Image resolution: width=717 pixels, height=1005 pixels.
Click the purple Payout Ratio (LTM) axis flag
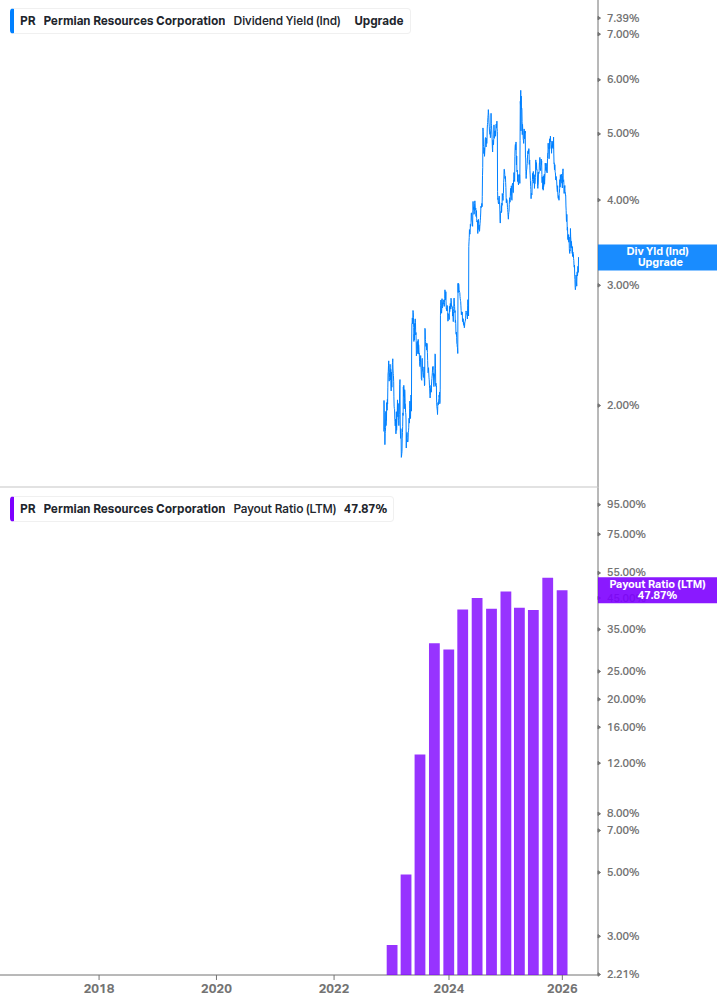tap(656, 589)
